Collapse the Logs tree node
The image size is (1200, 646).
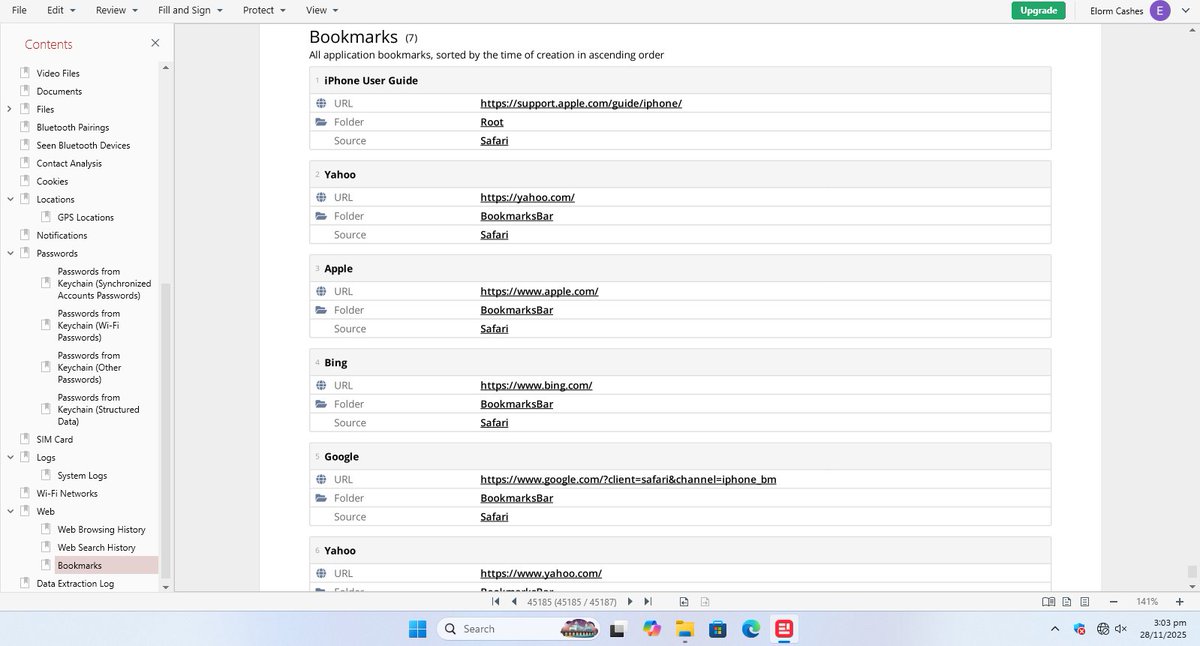coord(10,457)
